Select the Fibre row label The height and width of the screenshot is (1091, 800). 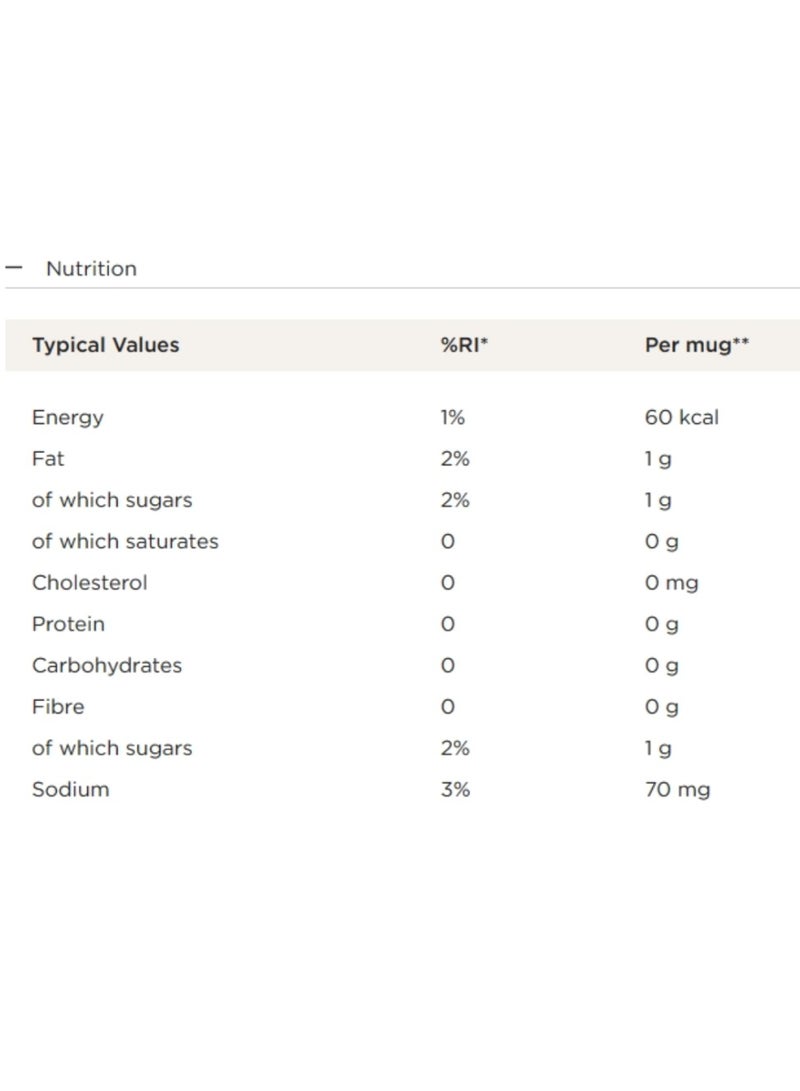click(x=58, y=706)
